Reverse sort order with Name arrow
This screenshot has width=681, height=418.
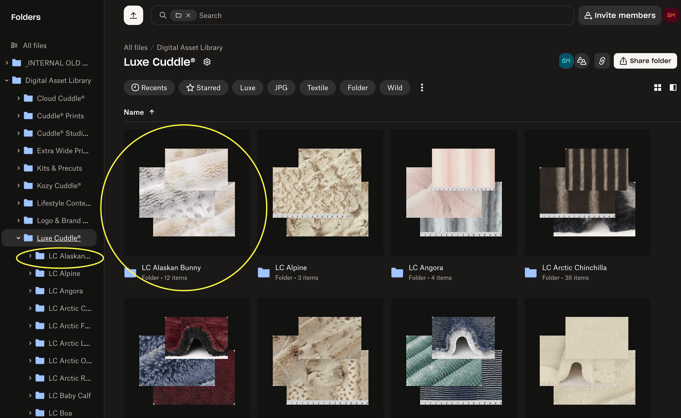(152, 112)
